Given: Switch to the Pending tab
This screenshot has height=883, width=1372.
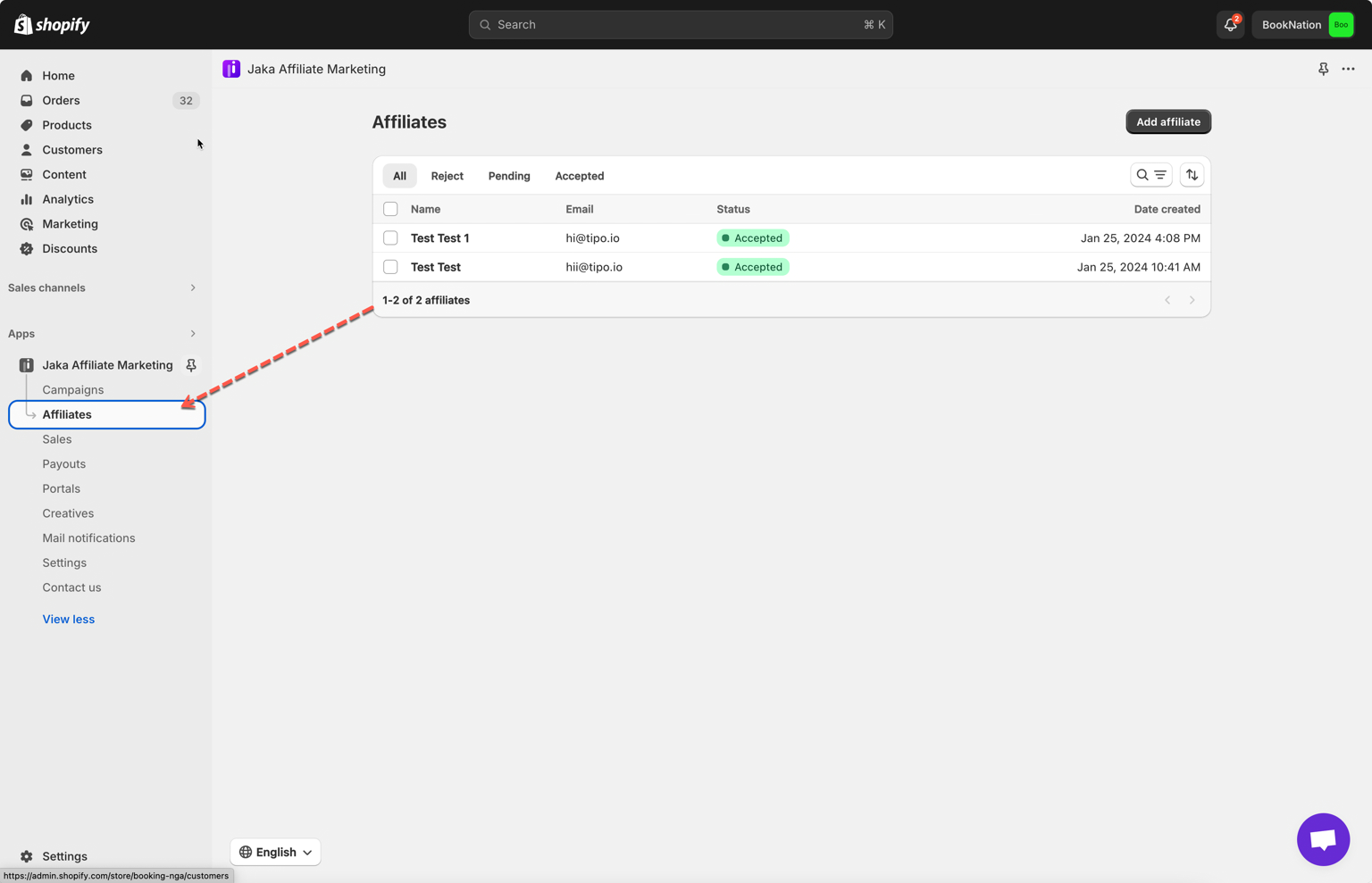Looking at the screenshot, I should point(508,176).
